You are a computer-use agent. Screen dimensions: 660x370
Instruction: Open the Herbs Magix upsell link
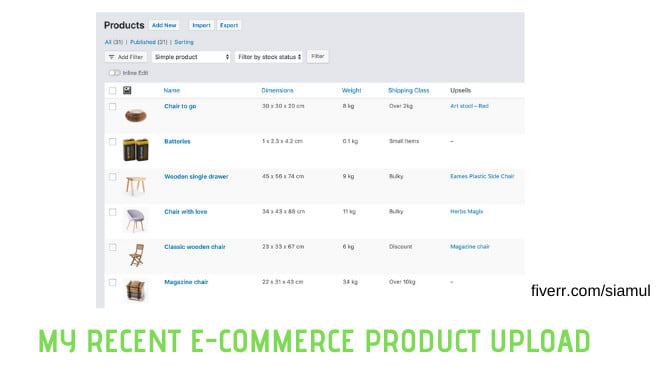(x=466, y=212)
